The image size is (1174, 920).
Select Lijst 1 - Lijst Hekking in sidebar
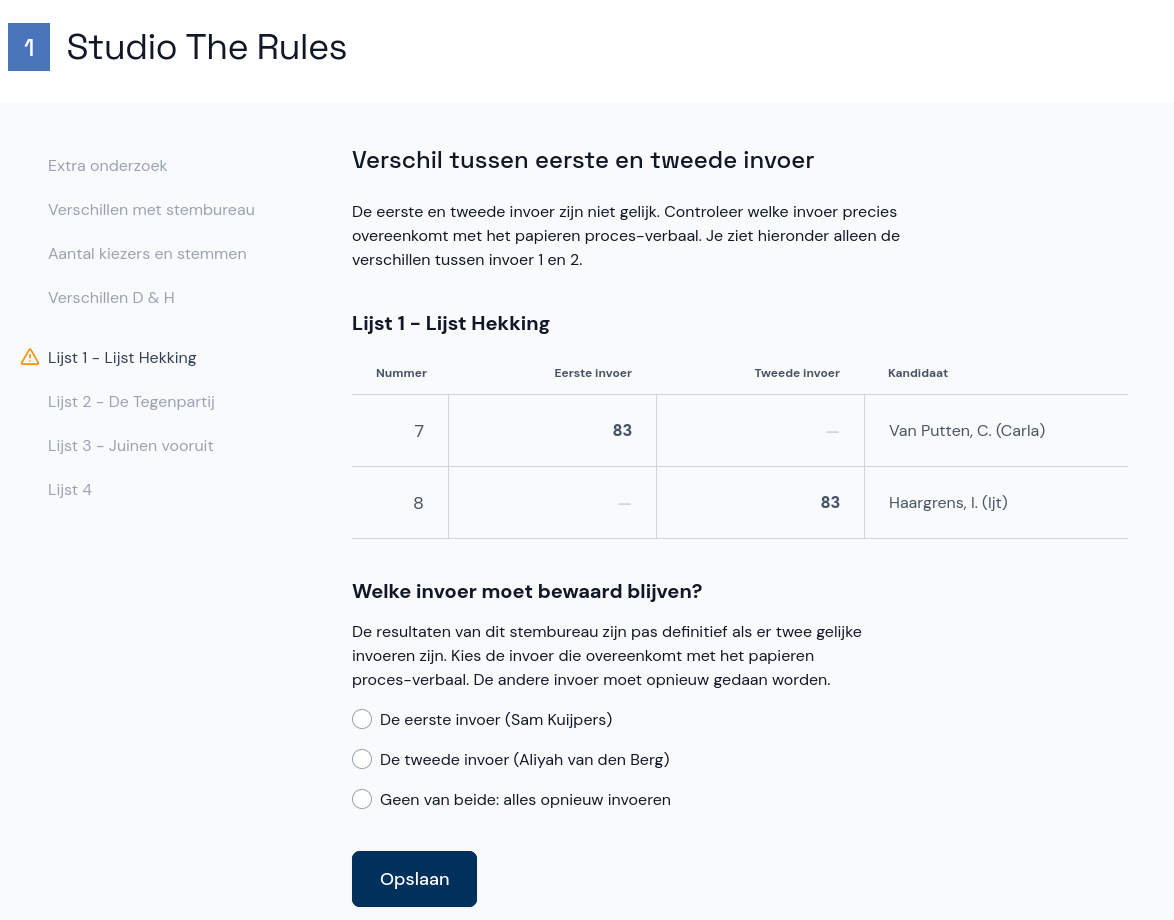(x=122, y=358)
